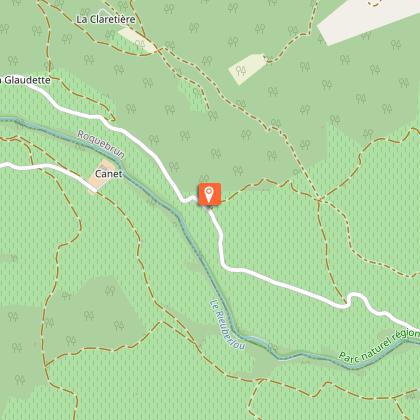420x420 pixels.
Task: Click the Glaudette place label
Action: (x=25, y=80)
